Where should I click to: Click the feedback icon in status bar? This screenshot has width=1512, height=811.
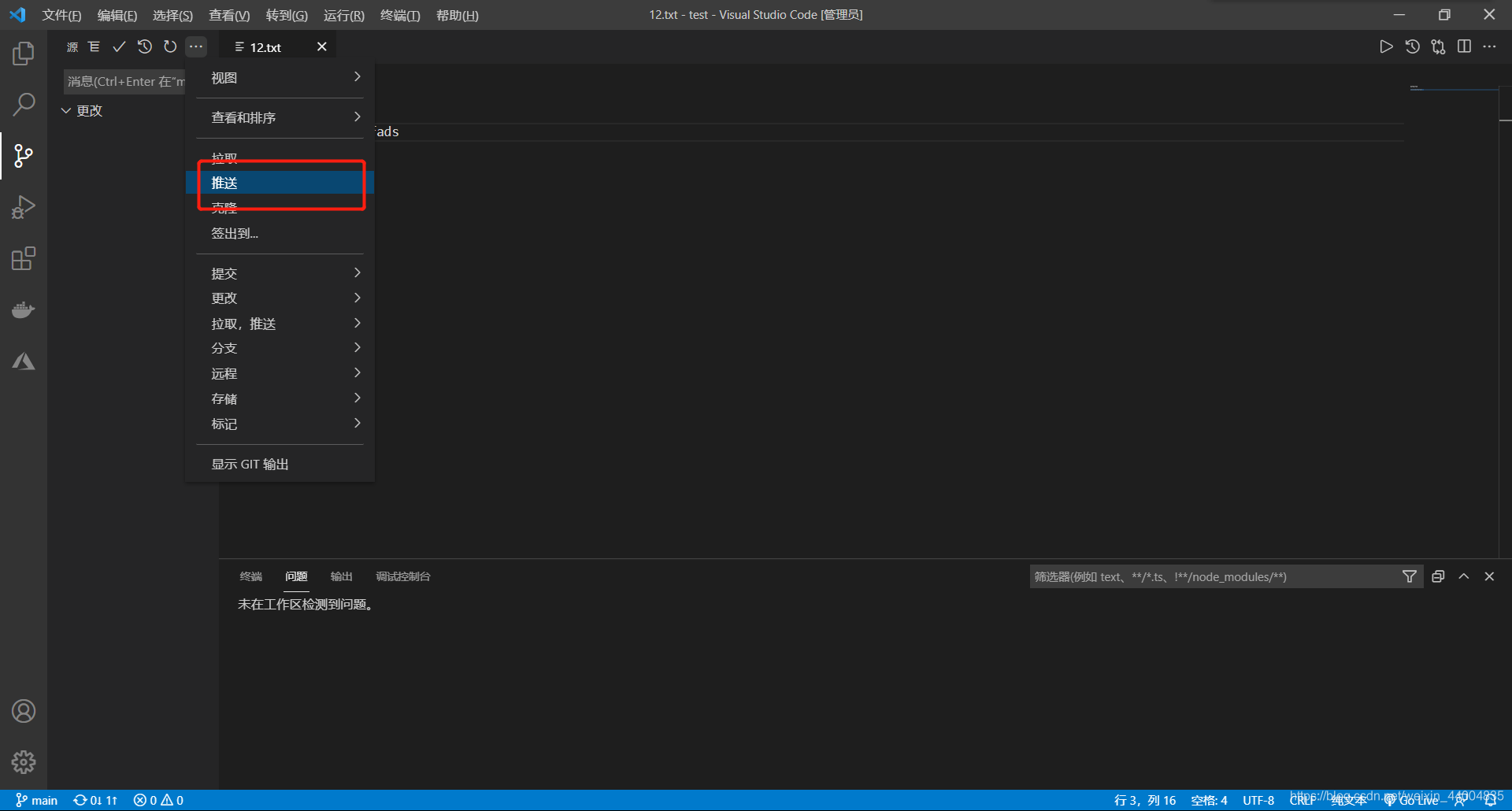point(1461,800)
